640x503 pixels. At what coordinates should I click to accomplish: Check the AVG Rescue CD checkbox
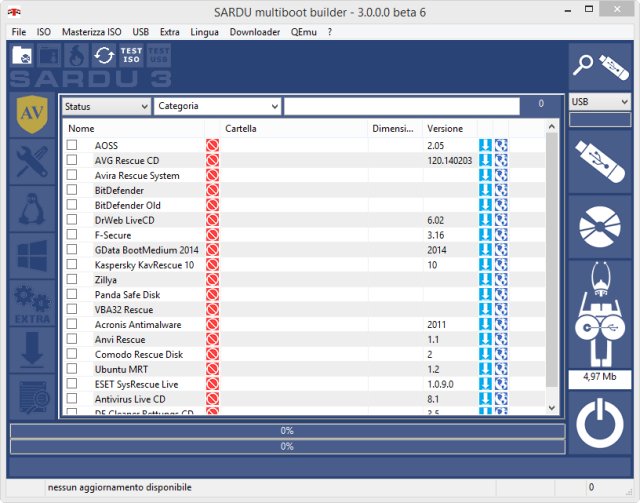click(72, 160)
